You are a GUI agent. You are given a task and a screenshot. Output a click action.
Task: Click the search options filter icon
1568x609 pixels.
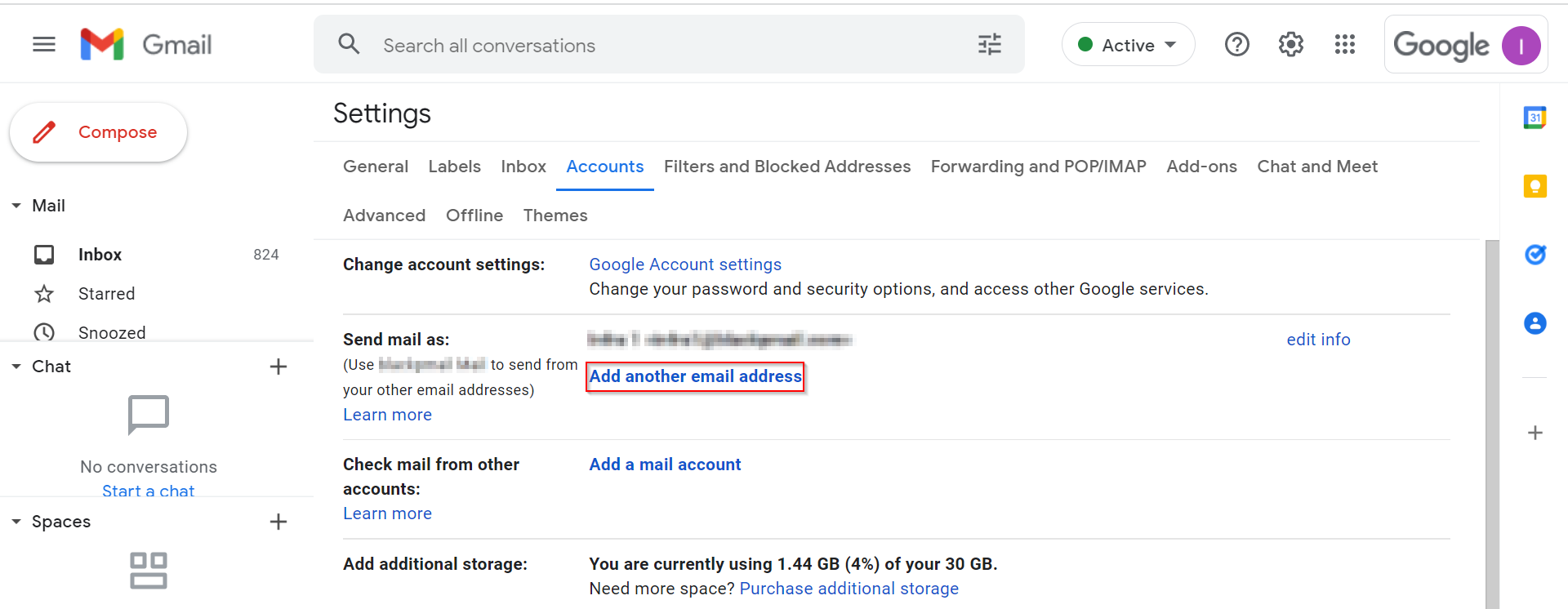989,44
